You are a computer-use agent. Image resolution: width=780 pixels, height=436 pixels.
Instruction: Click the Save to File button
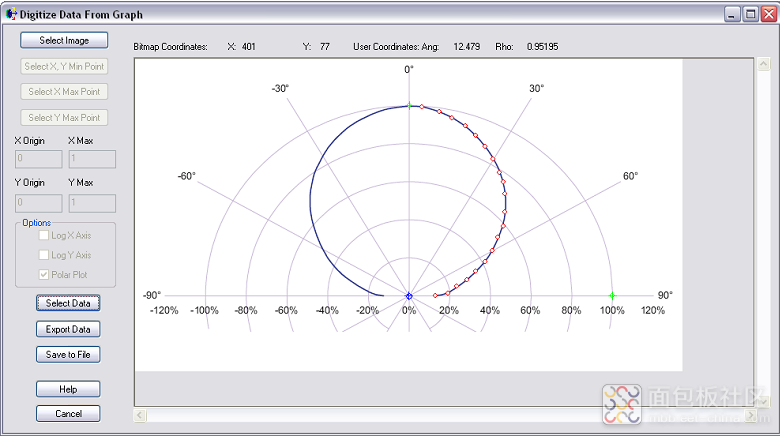click(x=68, y=354)
